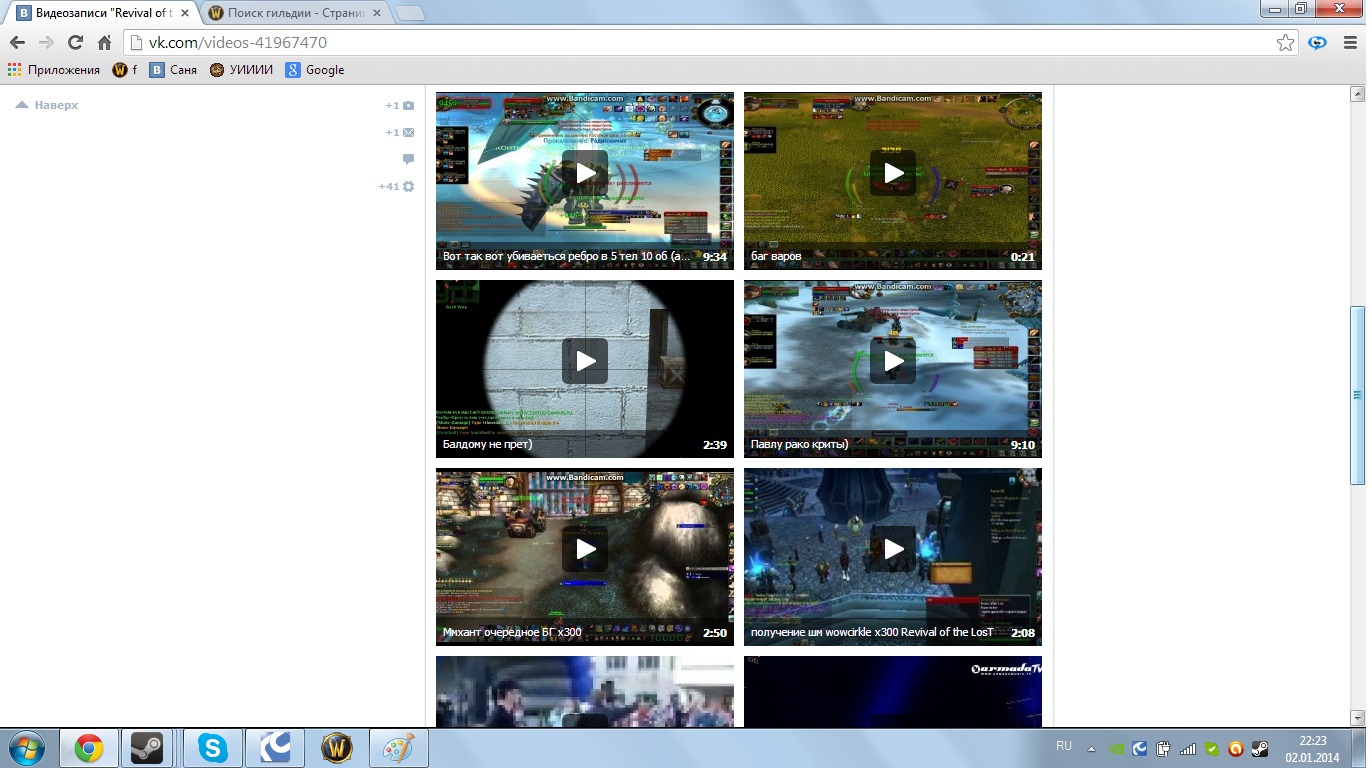The height and width of the screenshot is (768, 1372).
Task: Click the partially visible blurry crowd thumbnail
Action: point(585,691)
